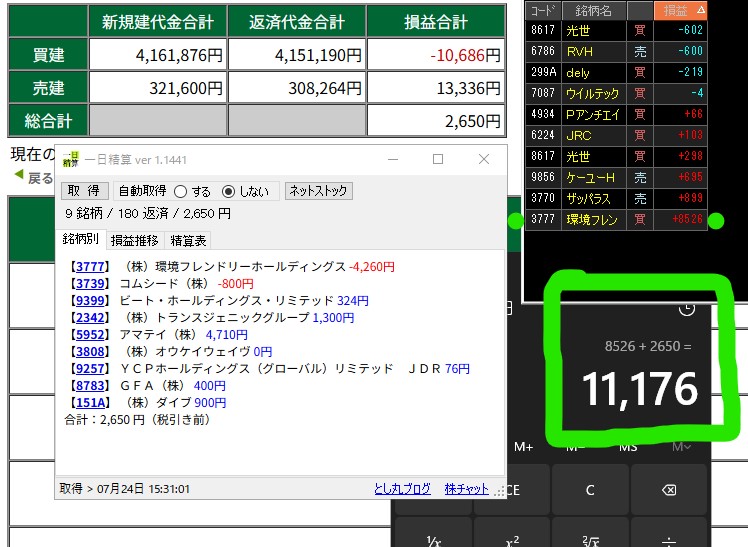Click the コード column header

coord(543,10)
